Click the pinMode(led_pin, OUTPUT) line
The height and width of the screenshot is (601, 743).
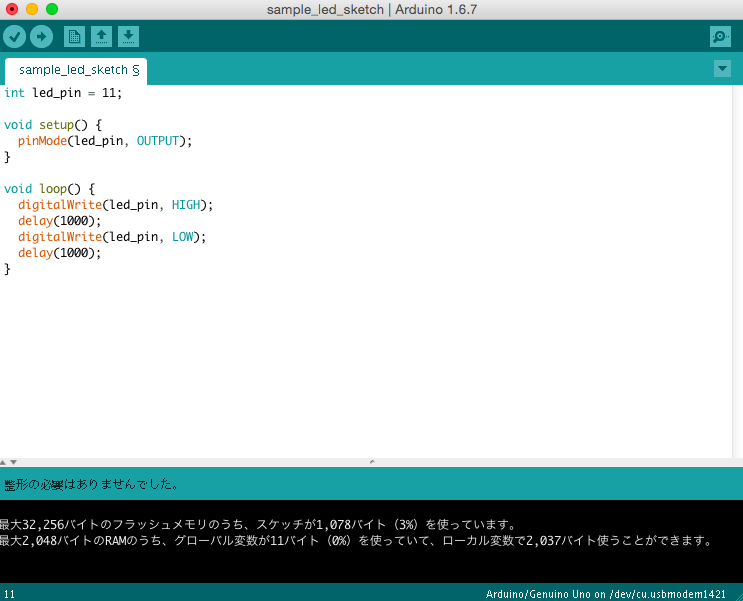tap(105, 141)
